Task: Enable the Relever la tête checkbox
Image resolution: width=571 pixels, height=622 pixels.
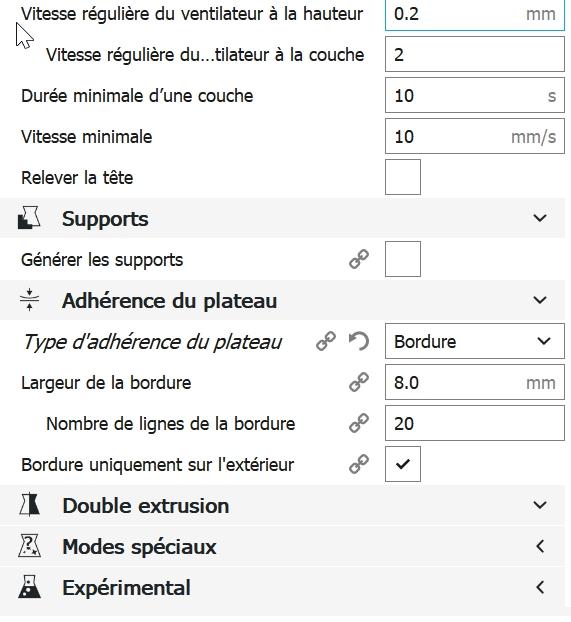Action: 403,177
